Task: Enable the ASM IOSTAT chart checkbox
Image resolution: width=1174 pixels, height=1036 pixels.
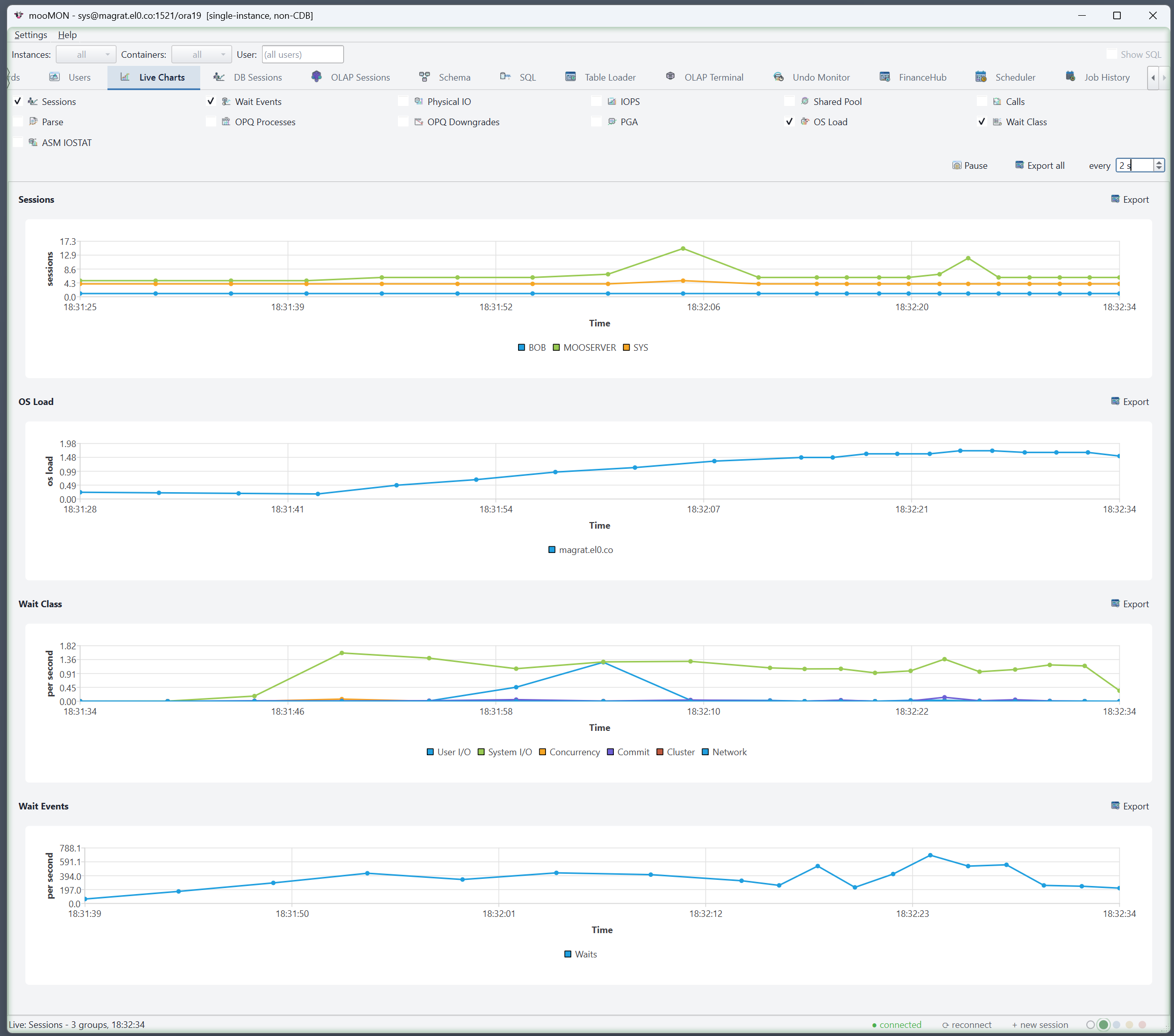Action: (18, 142)
